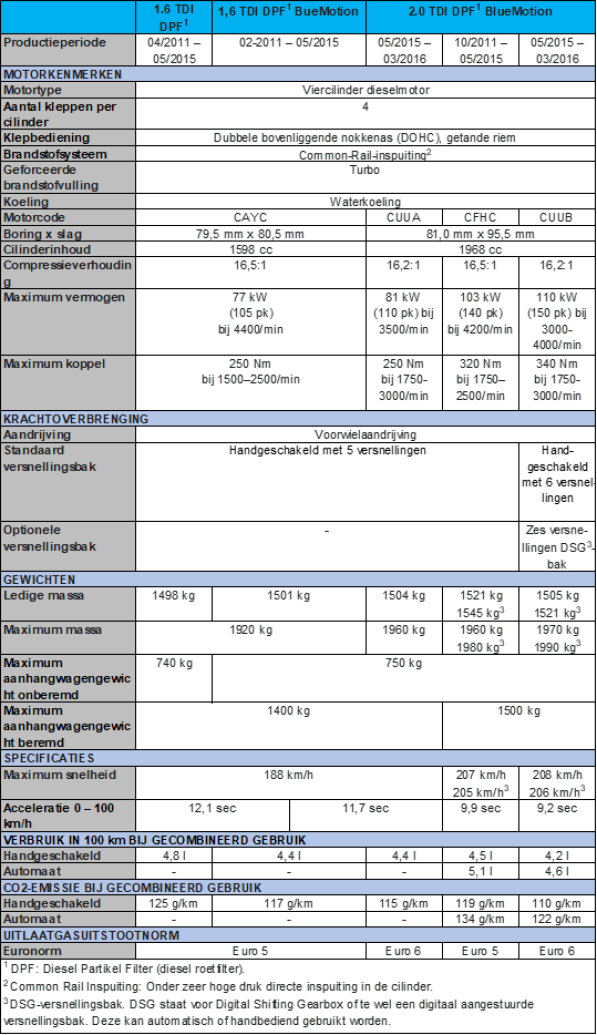The image size is (597, 1035).
Task: Click the KRACHTOVERBRENGING section heading
Action: tap(298, 418)
